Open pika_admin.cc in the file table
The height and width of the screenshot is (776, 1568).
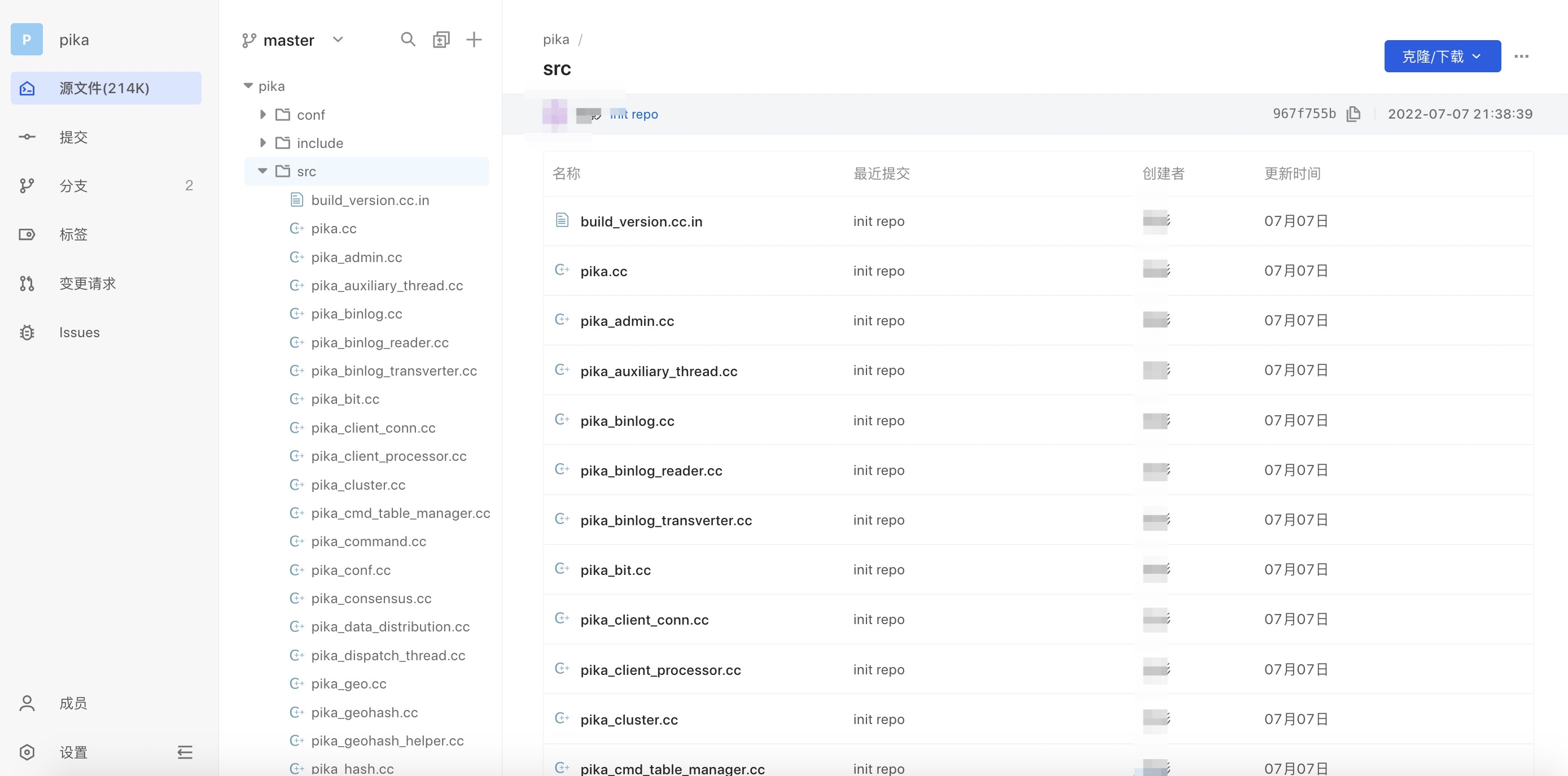[627, 321]
